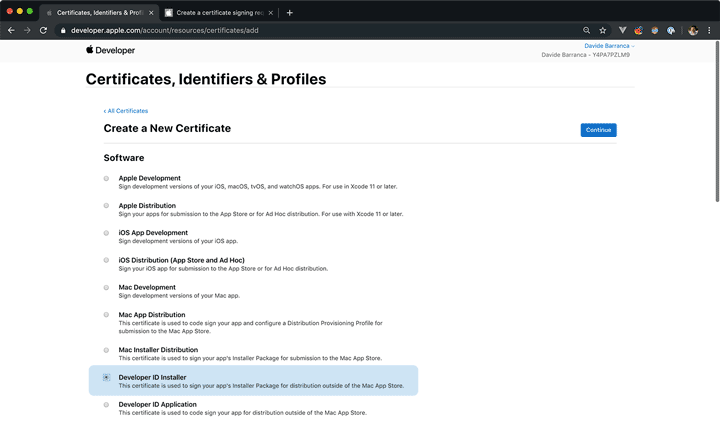The image size is (720, 426).
Task: Select the Apple Development radio button
Action: [x=106, y=179]
